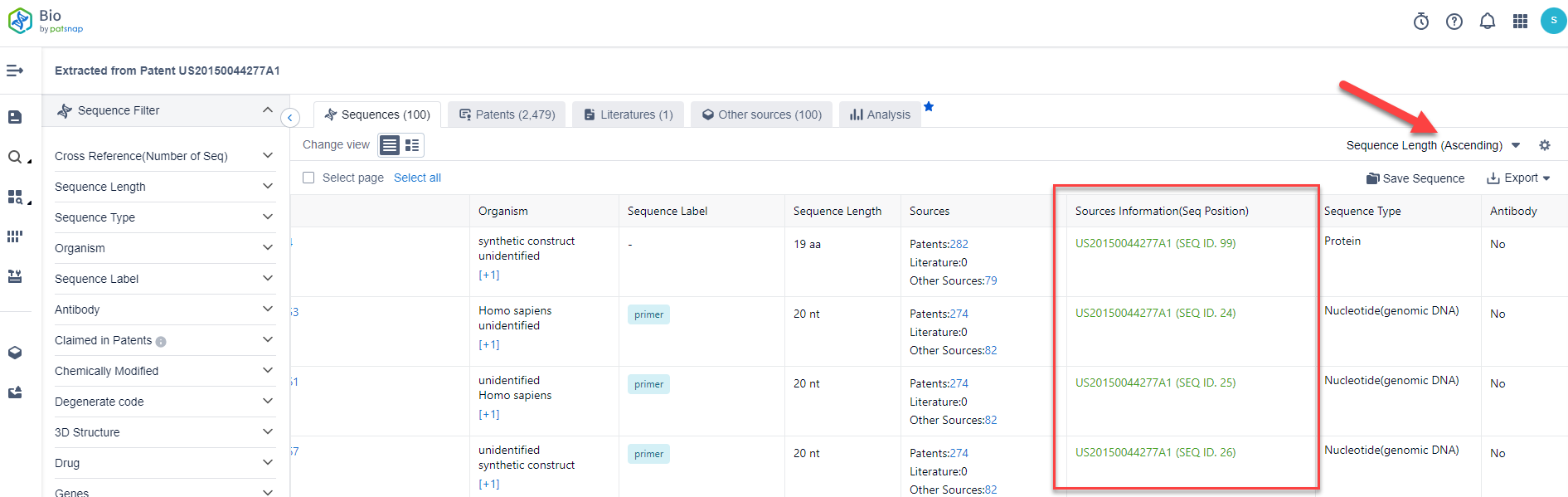Open table settings gear icon
Screen dimensions: 1568x497
[1545, 145]
